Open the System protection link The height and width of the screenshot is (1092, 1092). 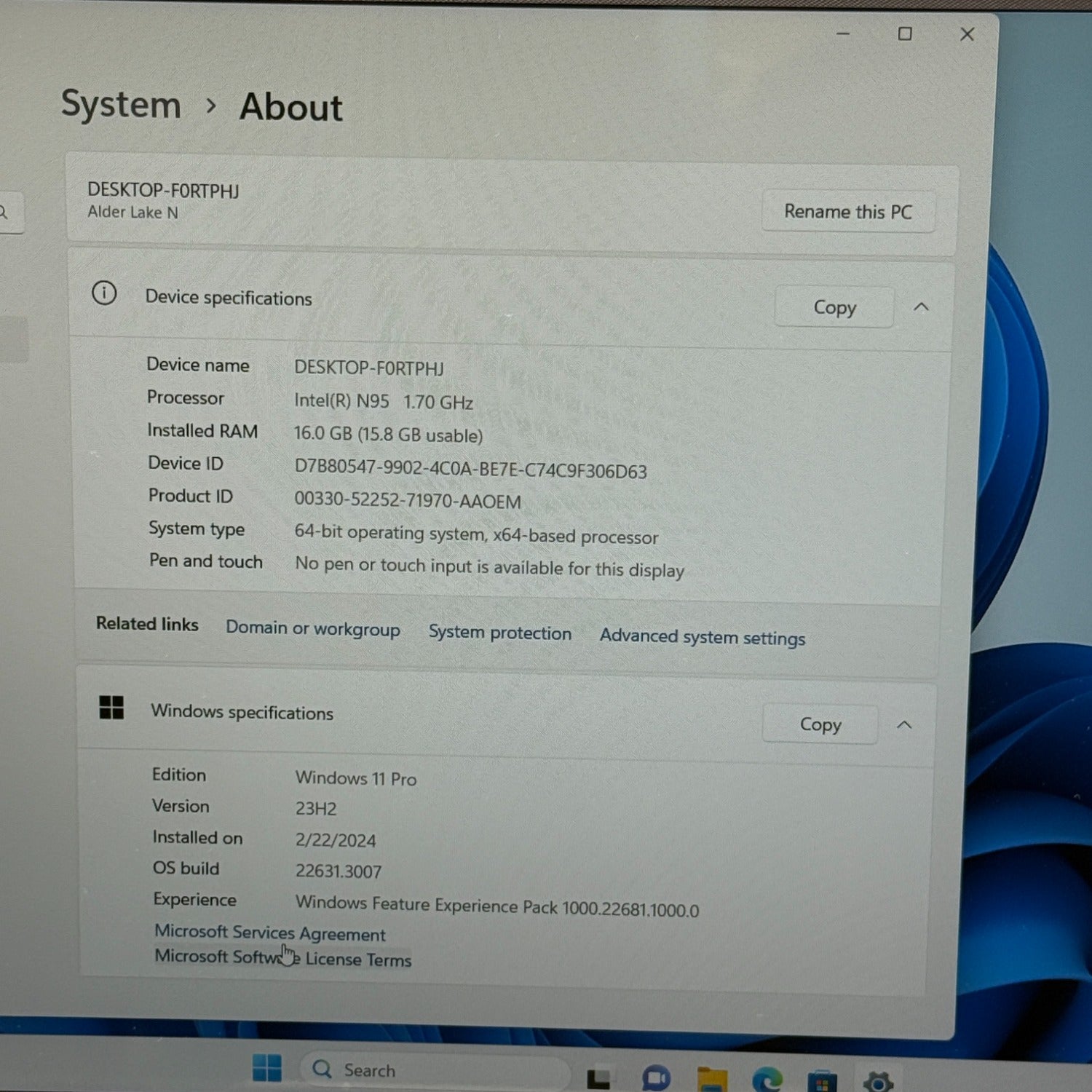(499, 633)
